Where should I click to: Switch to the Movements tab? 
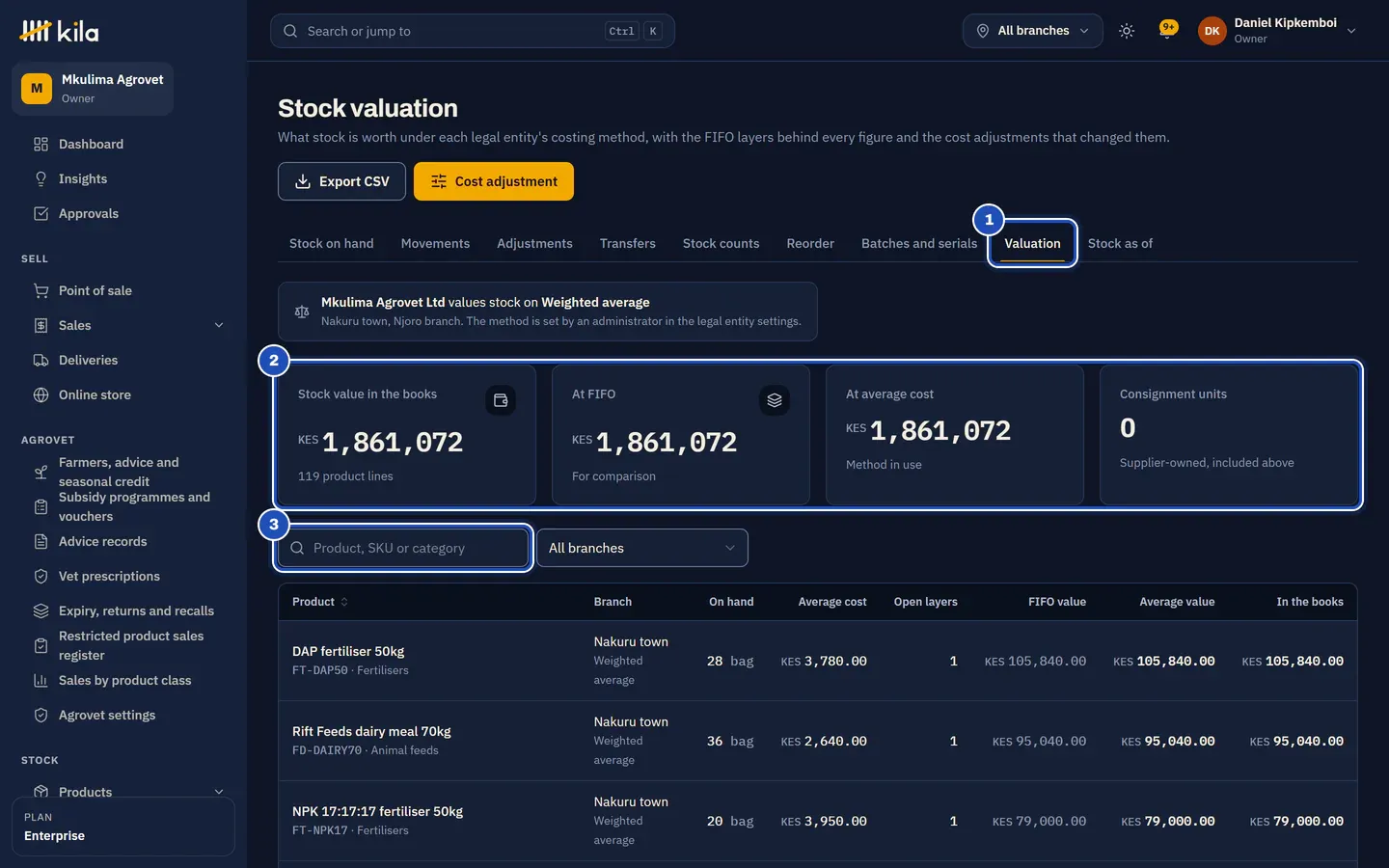[x=435, y=244]
